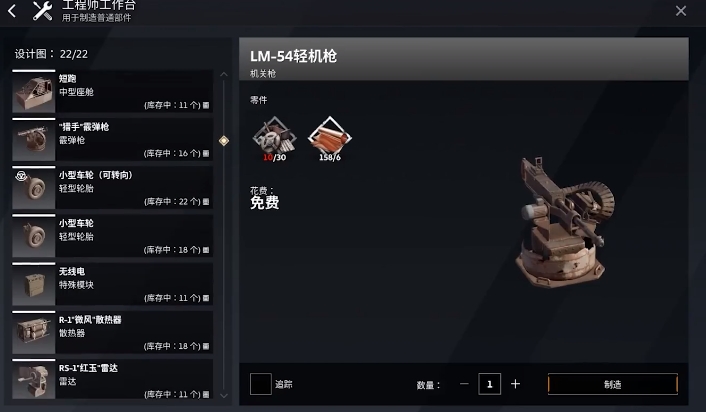Choose the 小型车轮 (可转向) steerable wheel item
The width and height of the screenshot is (706, 412).
113,188
